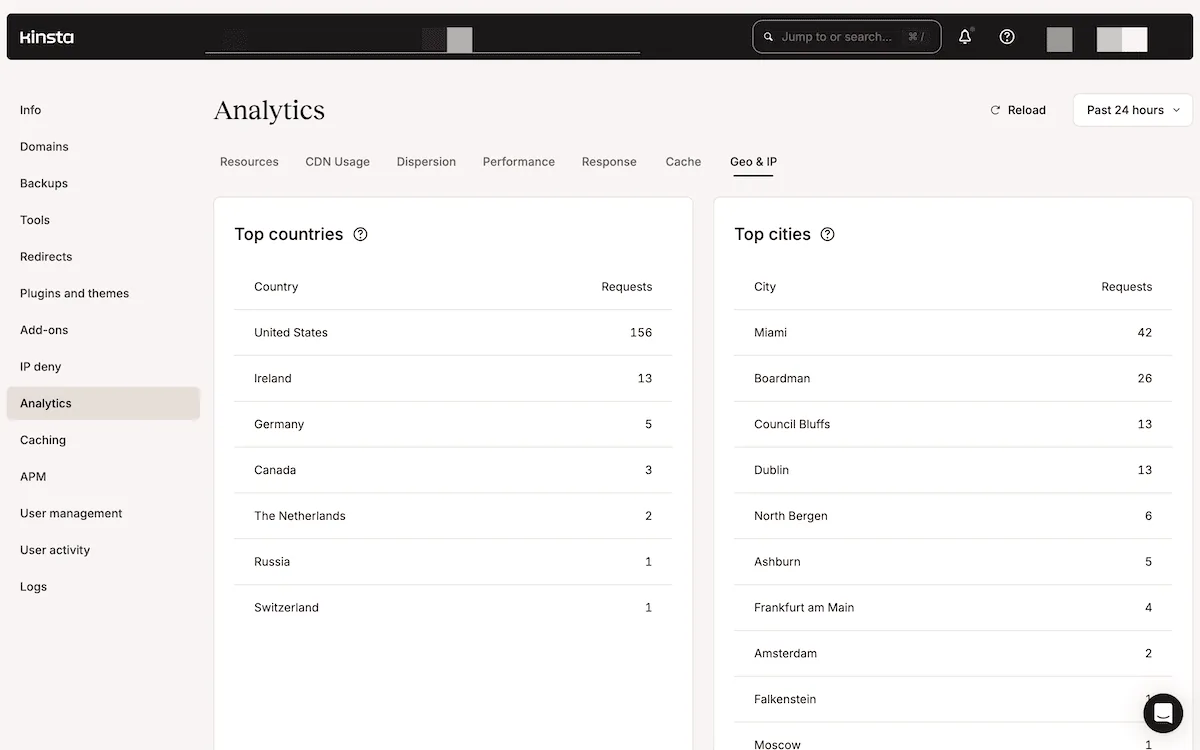Image resolution: width=1200 pixels, height=750 pixels.
Task: Click the Reload refresh icon
Action: pyautogui.click(x=993, y=110)
